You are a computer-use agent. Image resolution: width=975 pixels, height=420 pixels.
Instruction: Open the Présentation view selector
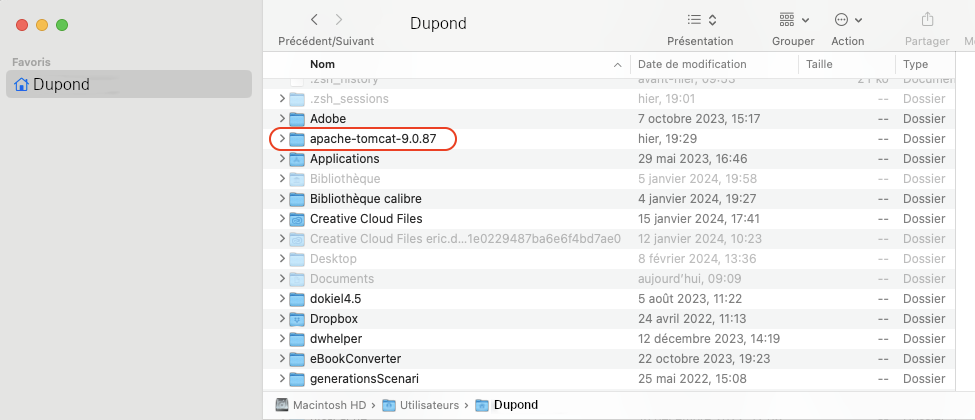click(x=701, y=20)
